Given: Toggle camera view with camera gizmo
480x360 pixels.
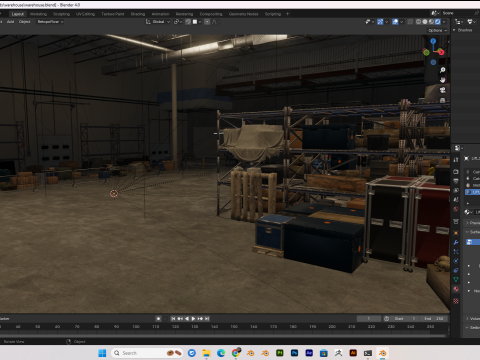Looking at the screenshot, I should click(443, 90).
